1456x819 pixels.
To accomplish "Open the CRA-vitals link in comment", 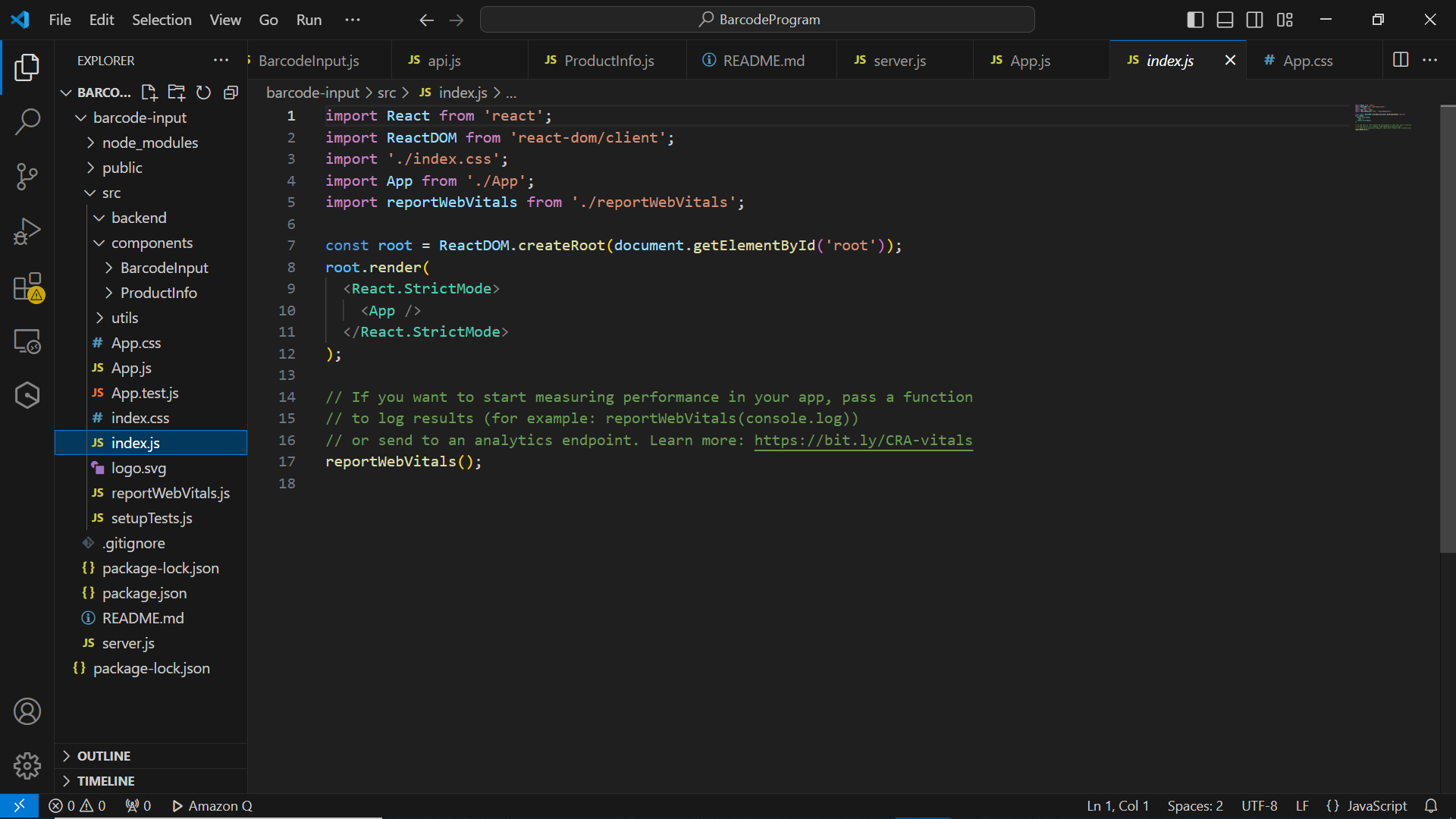I will (863, 441).
